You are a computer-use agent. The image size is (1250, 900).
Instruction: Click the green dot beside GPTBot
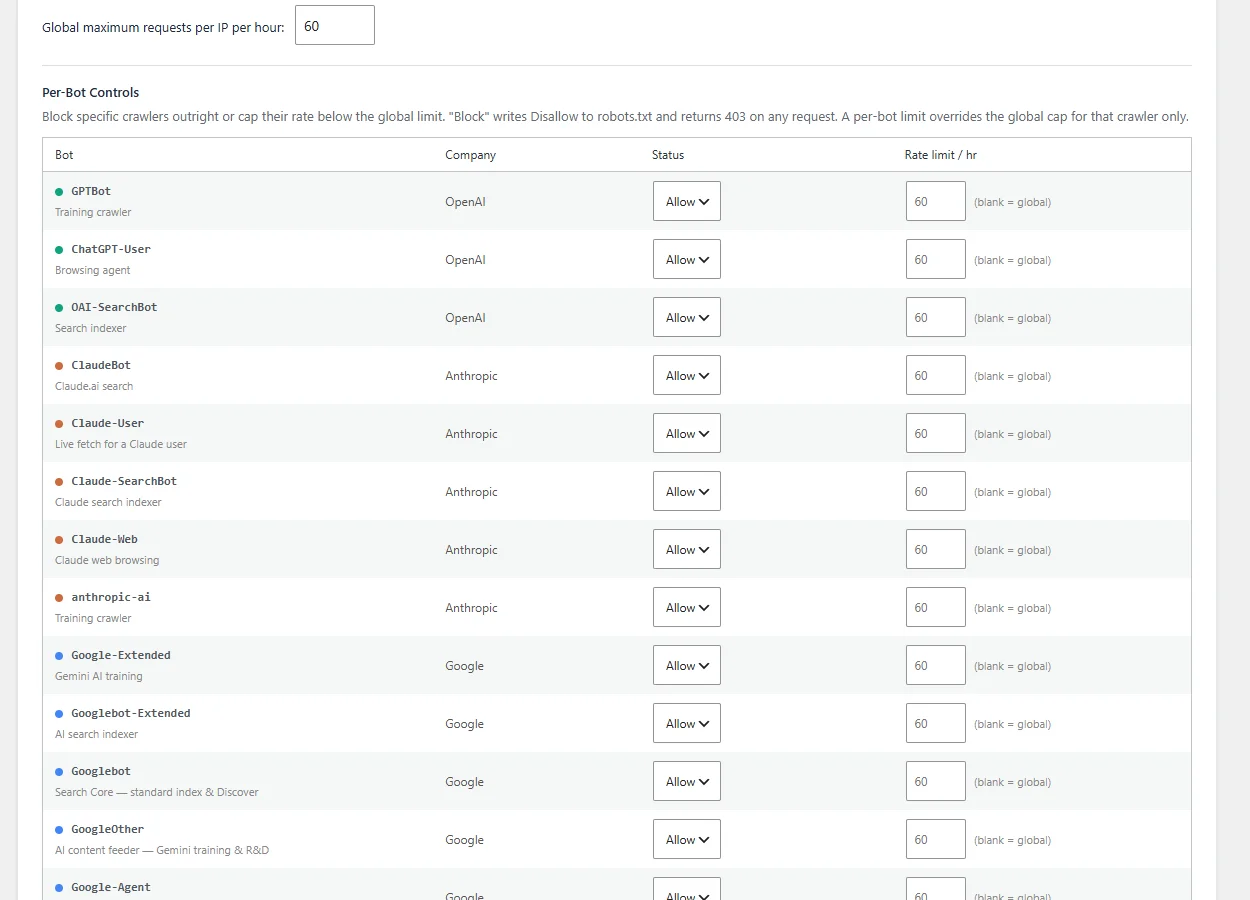point(59,192)
